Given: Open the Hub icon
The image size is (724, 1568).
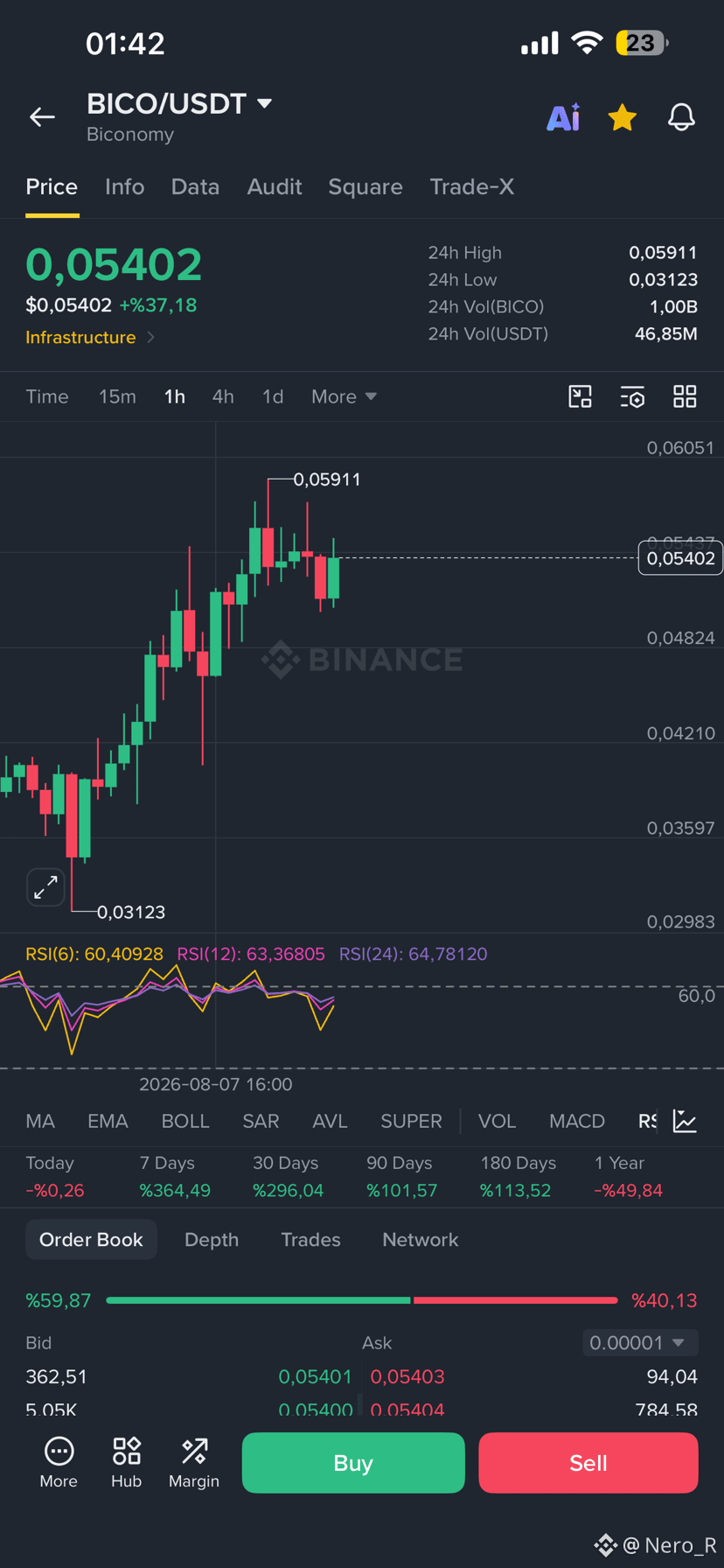Looking at the screenshot, I should [x=126, y=1462].
